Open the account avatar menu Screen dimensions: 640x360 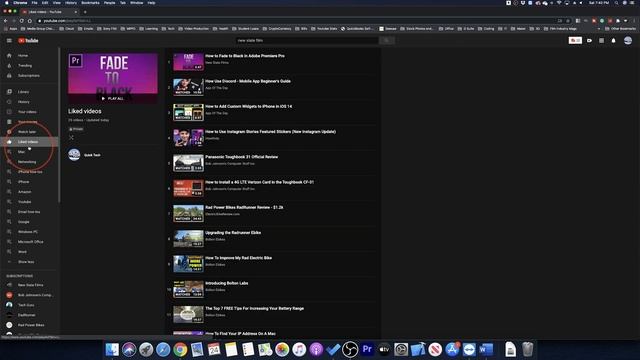[x=628, y=40]
